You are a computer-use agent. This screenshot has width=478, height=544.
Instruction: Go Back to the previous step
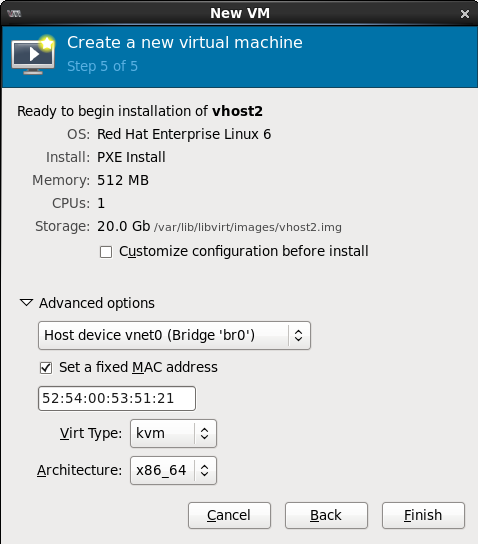[x=326, y=515]
